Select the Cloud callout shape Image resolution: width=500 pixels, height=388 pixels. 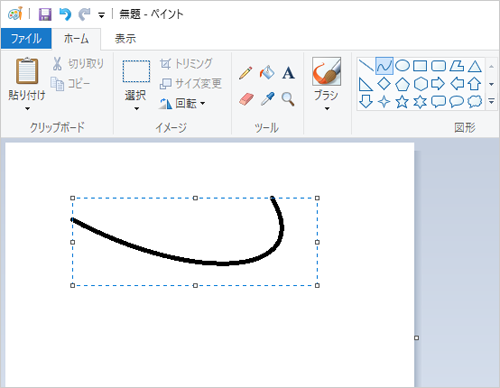(475, 102)
